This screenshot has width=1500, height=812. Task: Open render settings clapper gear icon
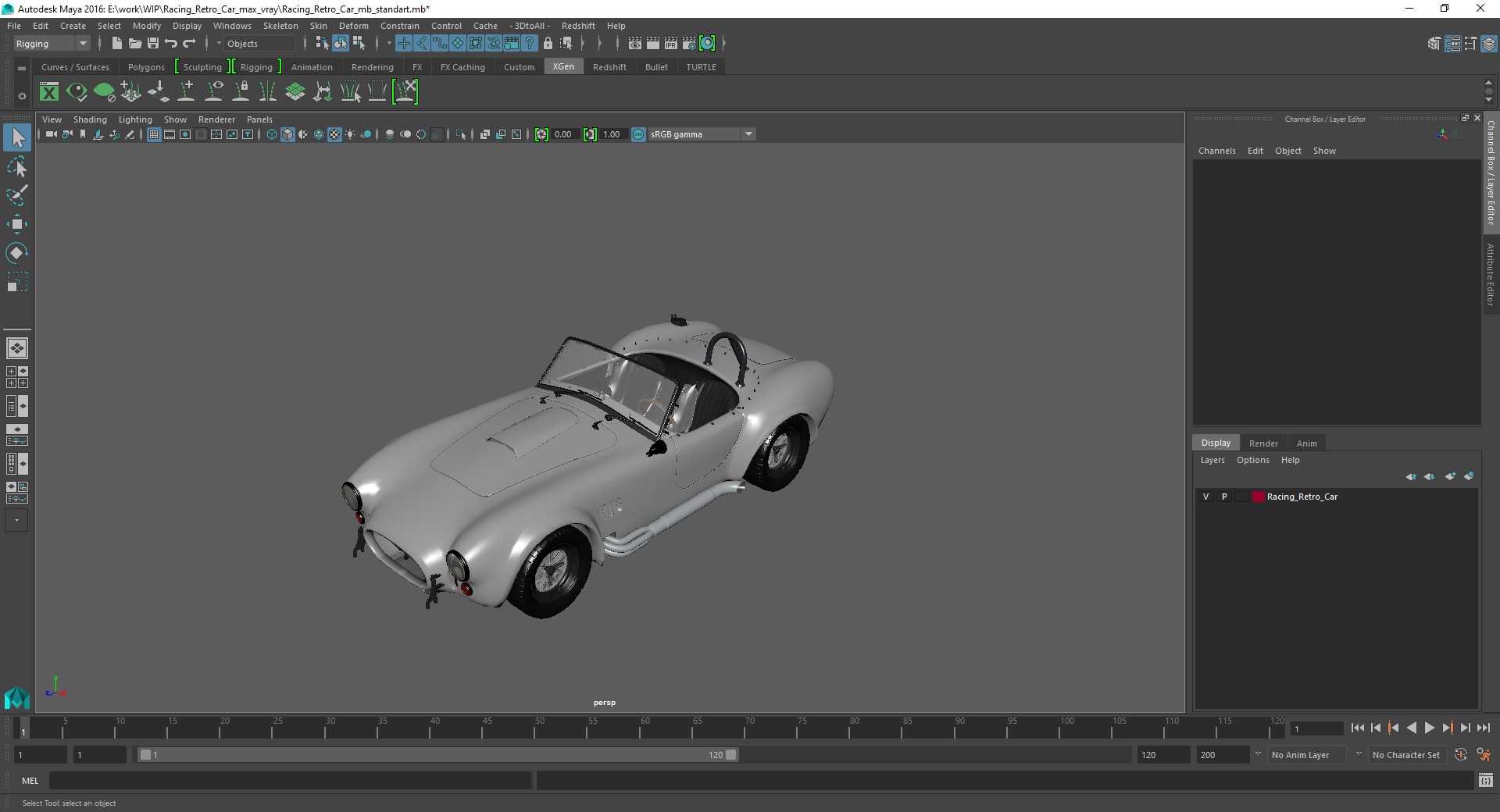click(x=689, y=44)
